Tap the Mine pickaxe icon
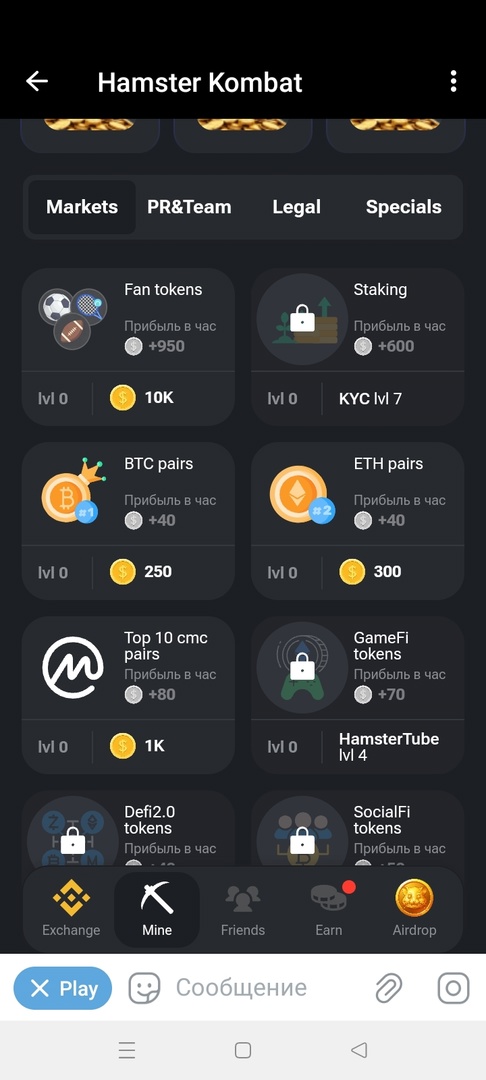The width and height of the screenshot is (486, 1080). pos(157,897)
